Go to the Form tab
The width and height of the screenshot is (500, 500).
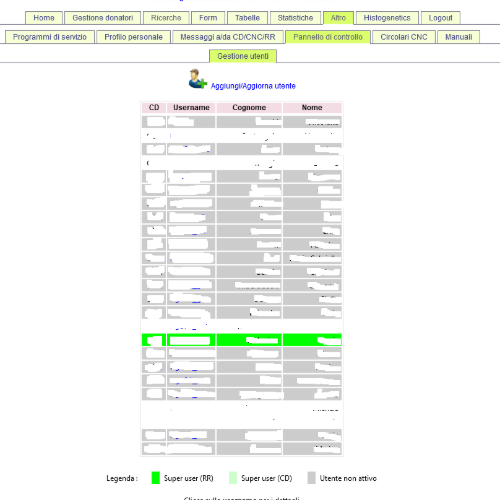click(208, 18)
